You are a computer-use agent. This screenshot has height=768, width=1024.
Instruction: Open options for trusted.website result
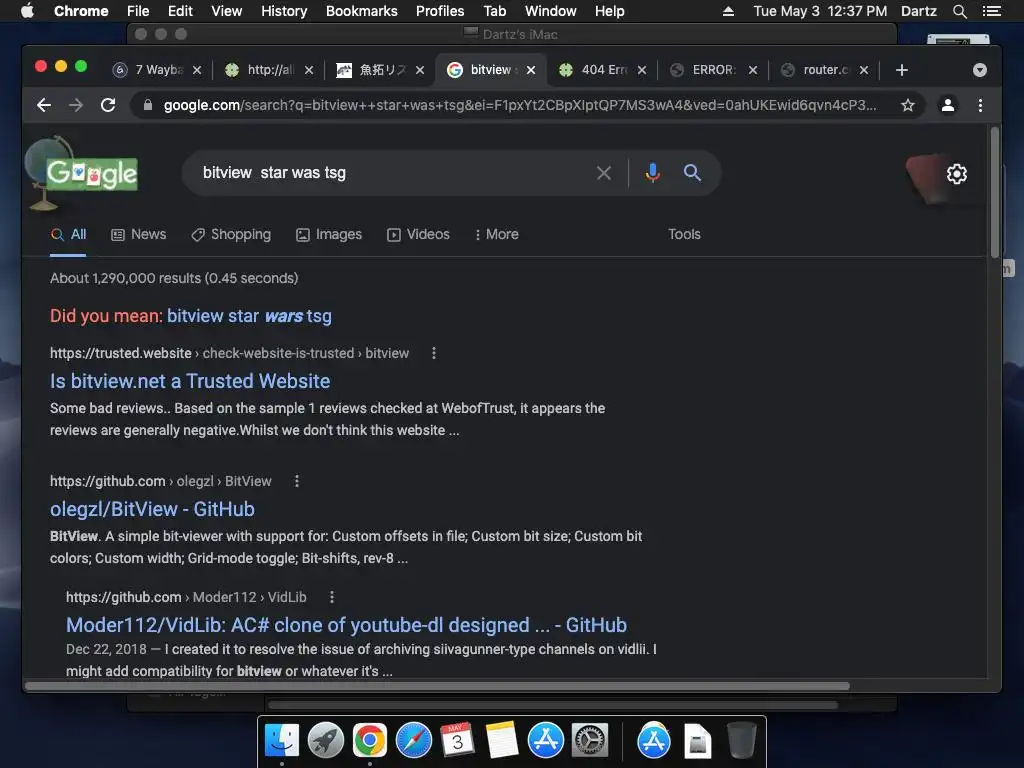tap(434, 353)
